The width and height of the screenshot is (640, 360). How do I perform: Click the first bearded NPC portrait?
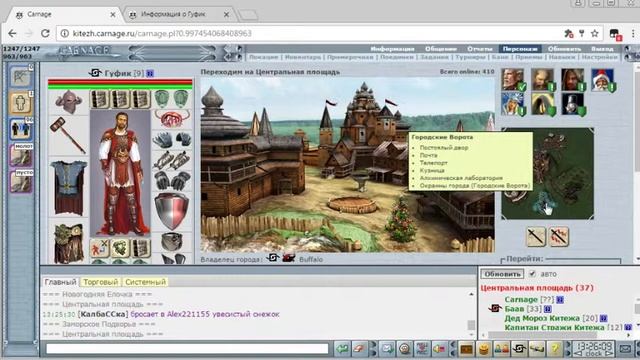pyautogui.click(x=513, y=80)
